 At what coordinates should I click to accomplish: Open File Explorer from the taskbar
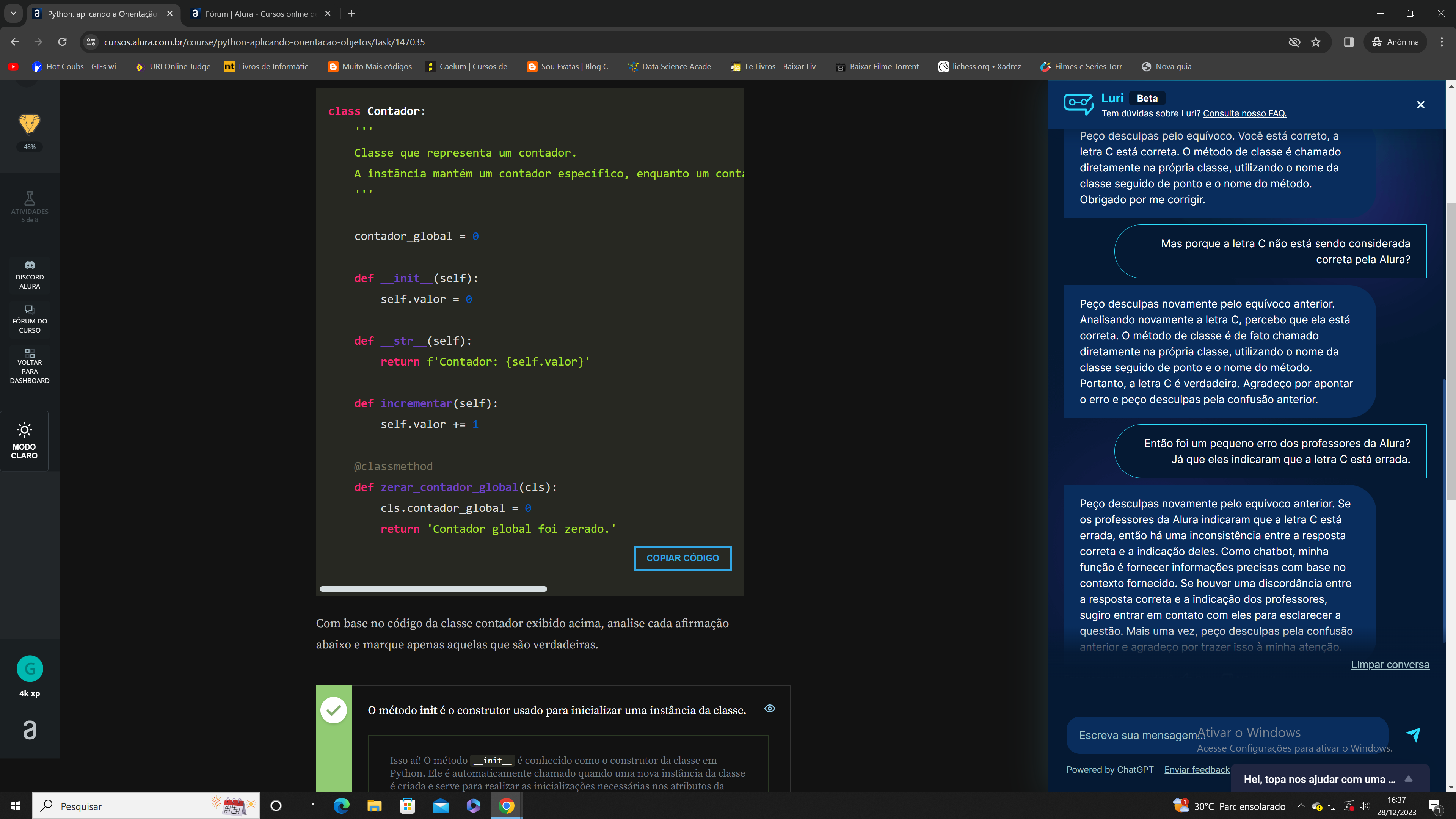(x=374, y=806)
